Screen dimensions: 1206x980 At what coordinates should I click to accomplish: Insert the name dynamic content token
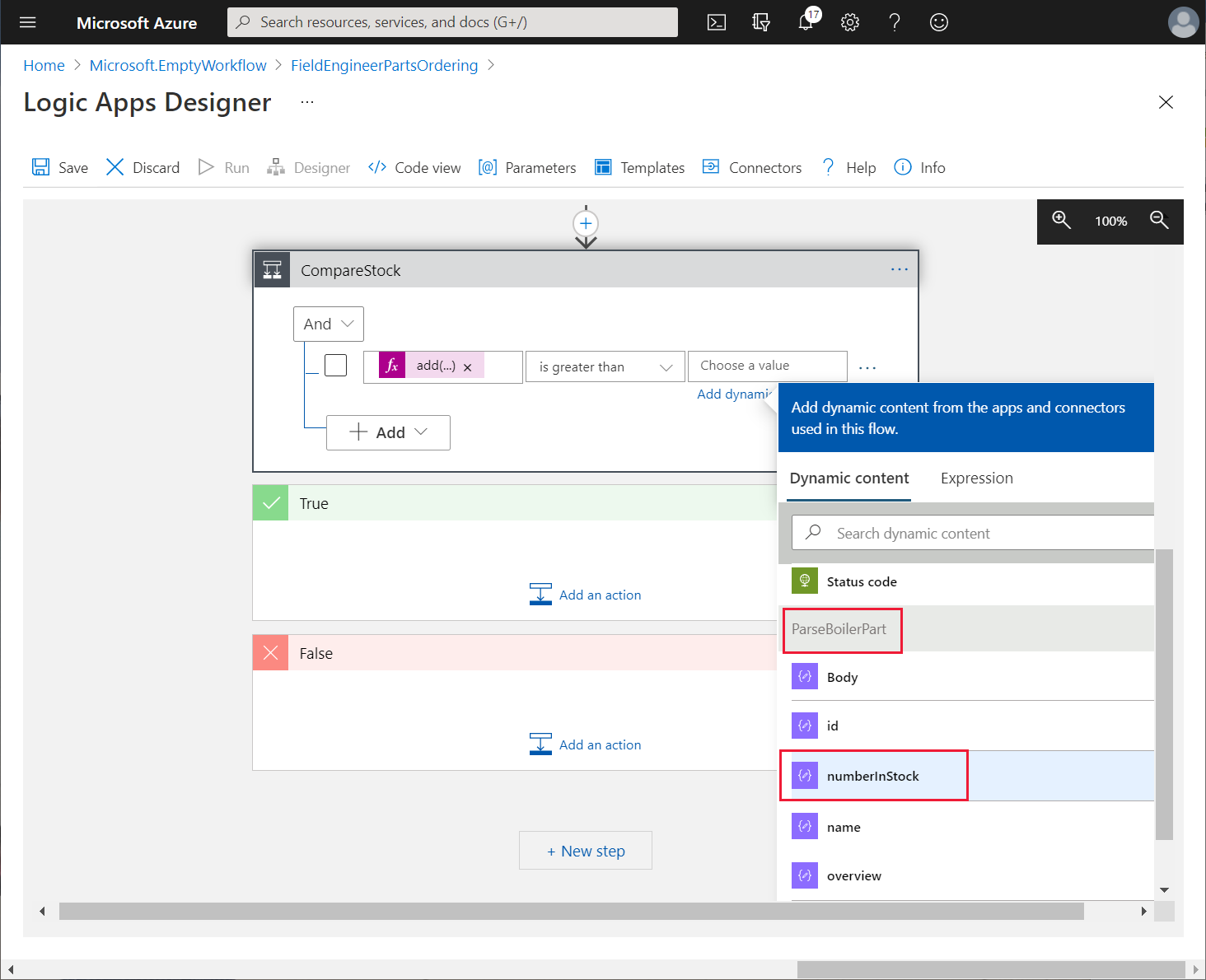coord(972,827)
